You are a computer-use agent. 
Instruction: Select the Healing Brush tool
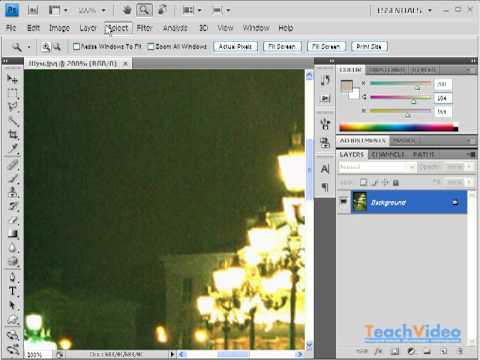(x=12, y=165)
